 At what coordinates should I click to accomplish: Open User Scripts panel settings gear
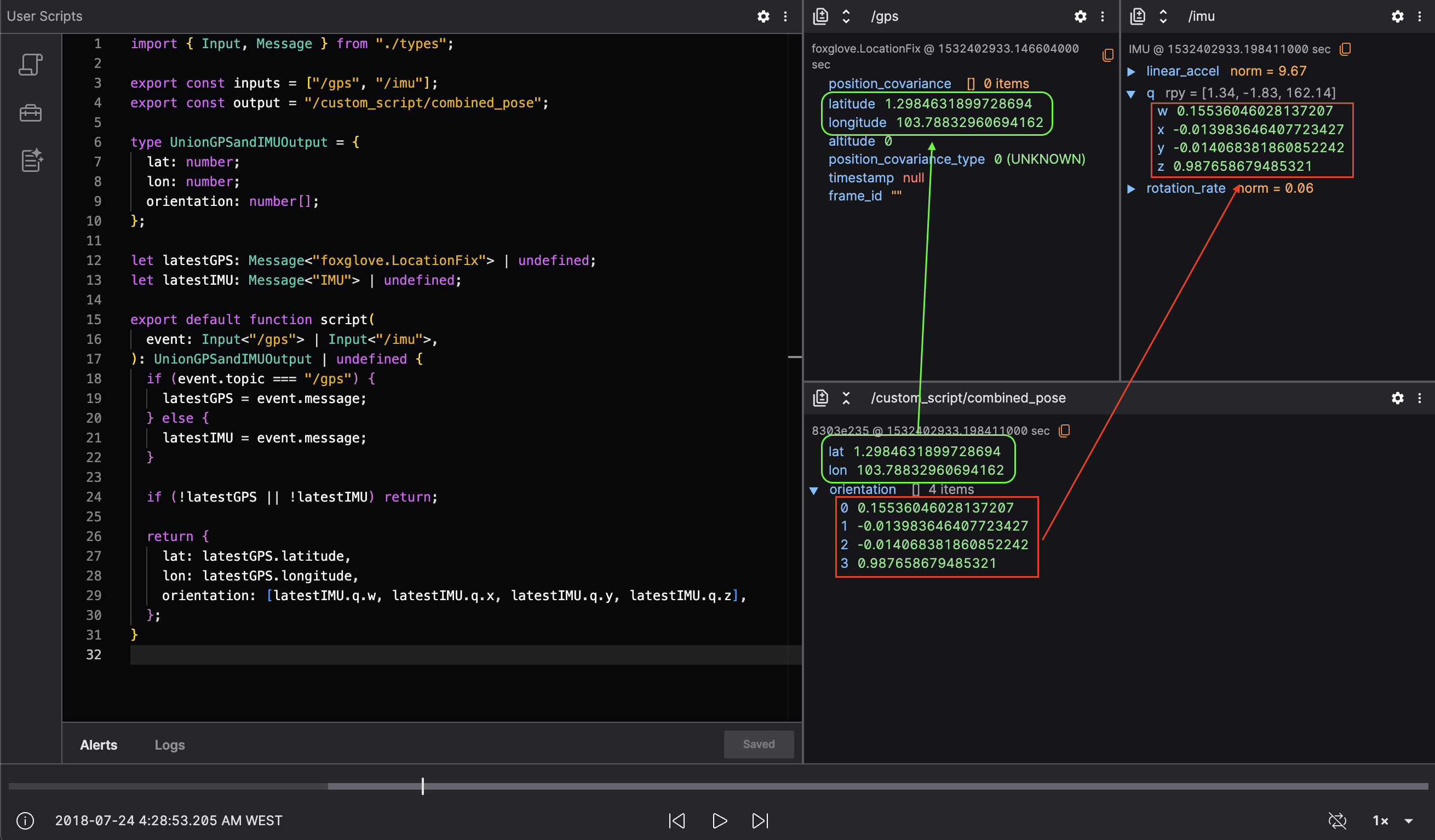pos(763,16)
